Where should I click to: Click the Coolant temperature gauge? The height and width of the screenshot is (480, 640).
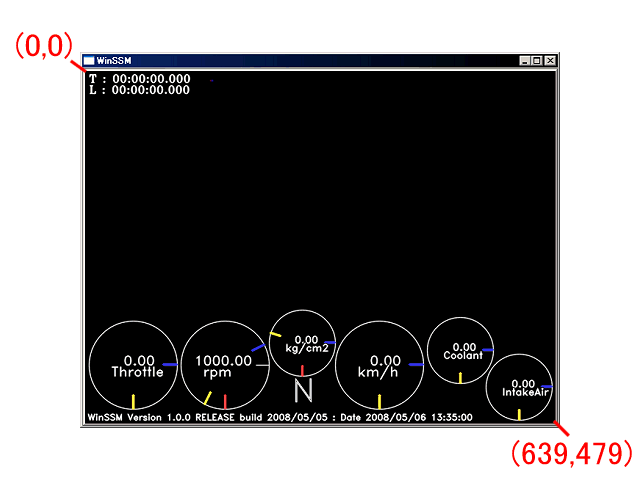coord(460,350)
